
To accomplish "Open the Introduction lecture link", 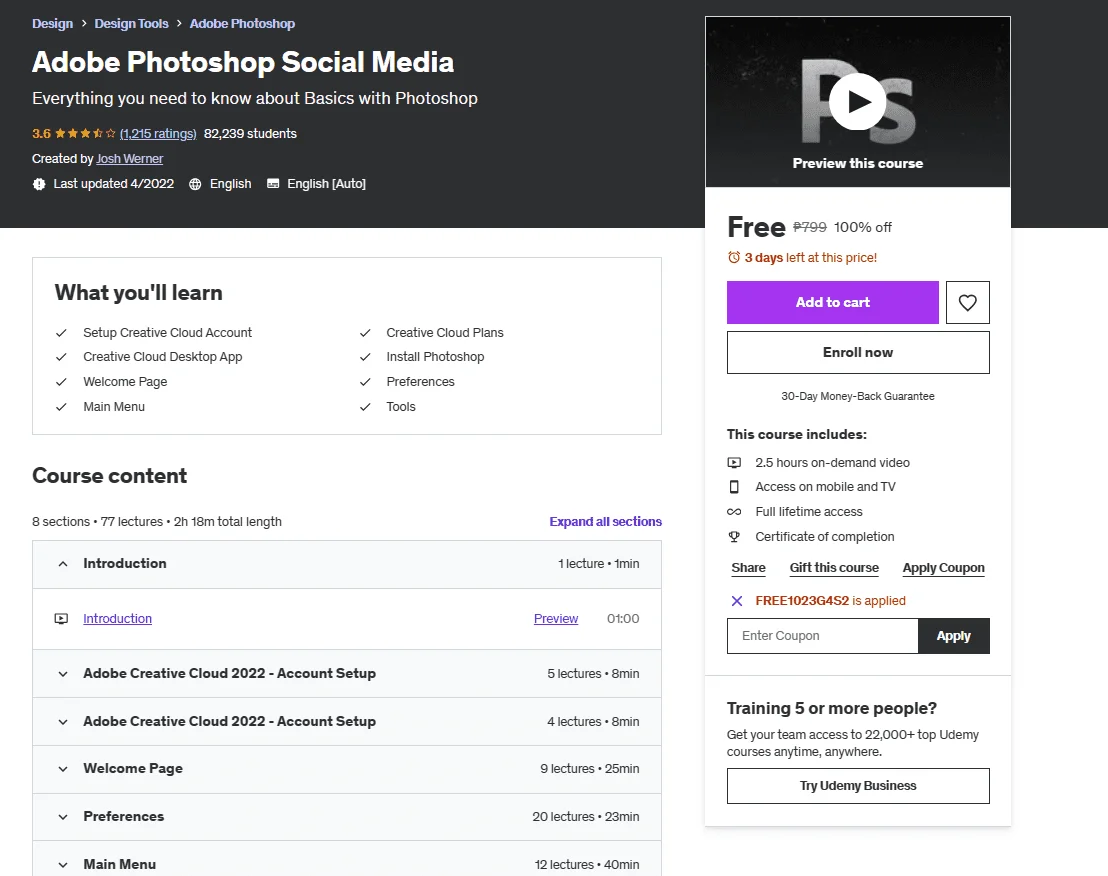I will tap(117, 619).
